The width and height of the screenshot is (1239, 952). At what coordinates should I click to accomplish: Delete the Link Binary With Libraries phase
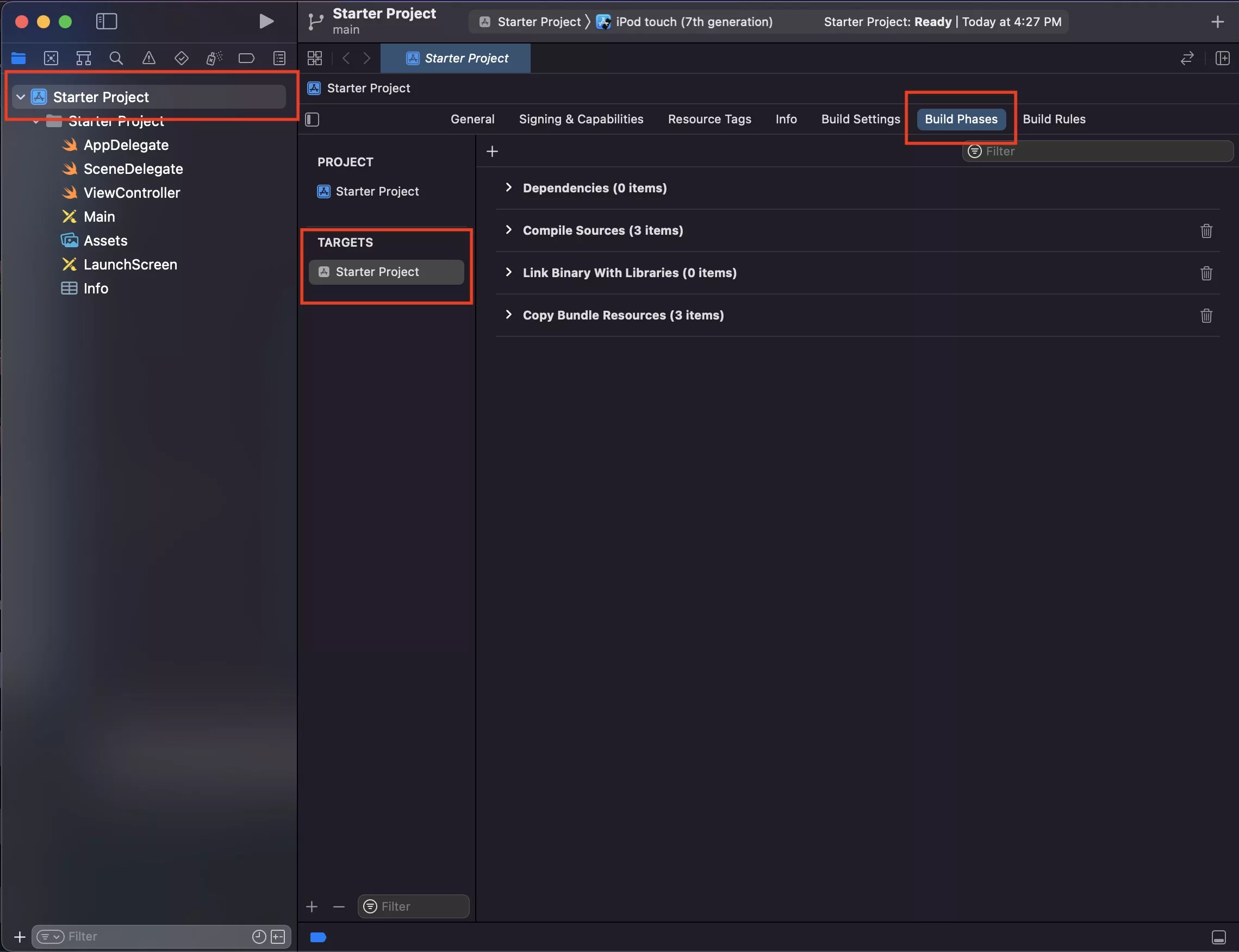click(1206, 273)
